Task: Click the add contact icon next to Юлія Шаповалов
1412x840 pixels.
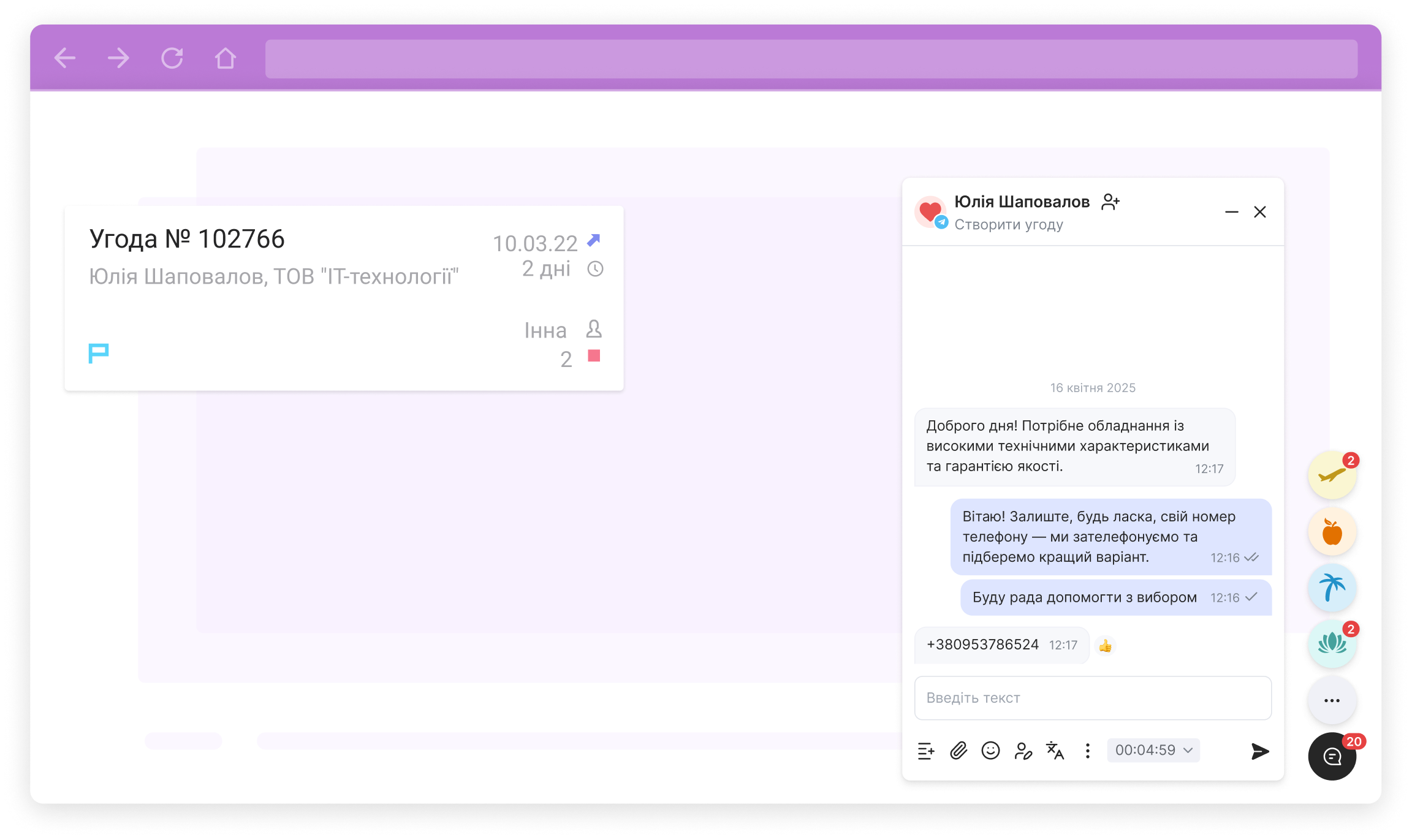Action: (x=1110, y=202)
